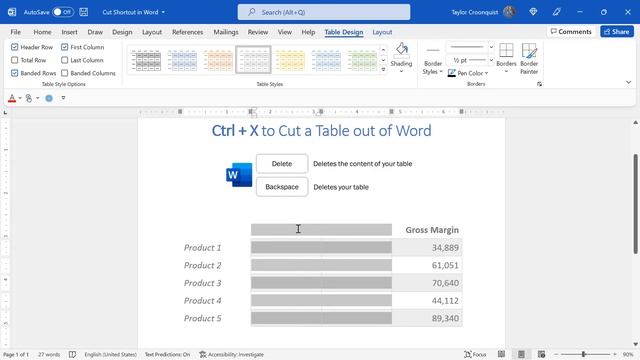Image resolution: width=640 pixels, height=360 pixels.
Task: Open the References tab
Action: 187,32
